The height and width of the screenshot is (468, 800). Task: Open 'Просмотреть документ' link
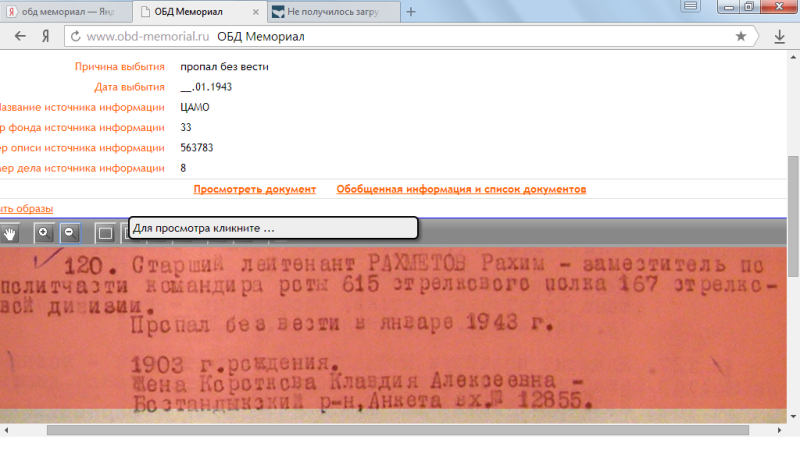pyautogui.click(x=255, y=189)
